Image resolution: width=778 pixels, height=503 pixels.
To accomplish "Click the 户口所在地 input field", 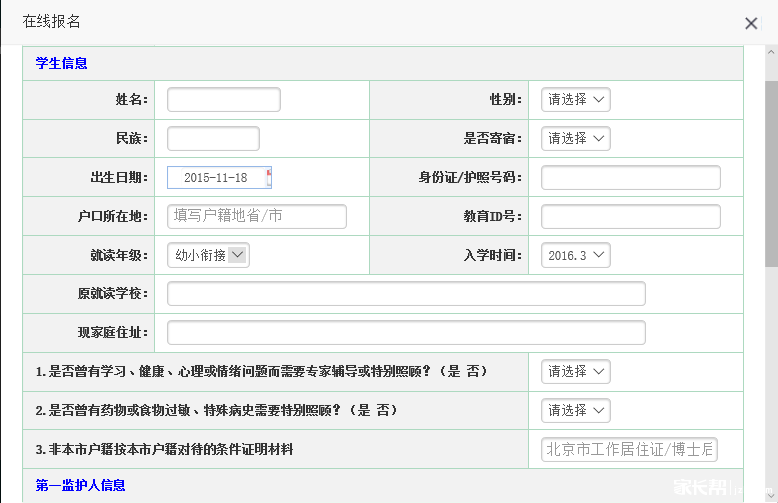I will pyautogui.click(x=256, y=217).
